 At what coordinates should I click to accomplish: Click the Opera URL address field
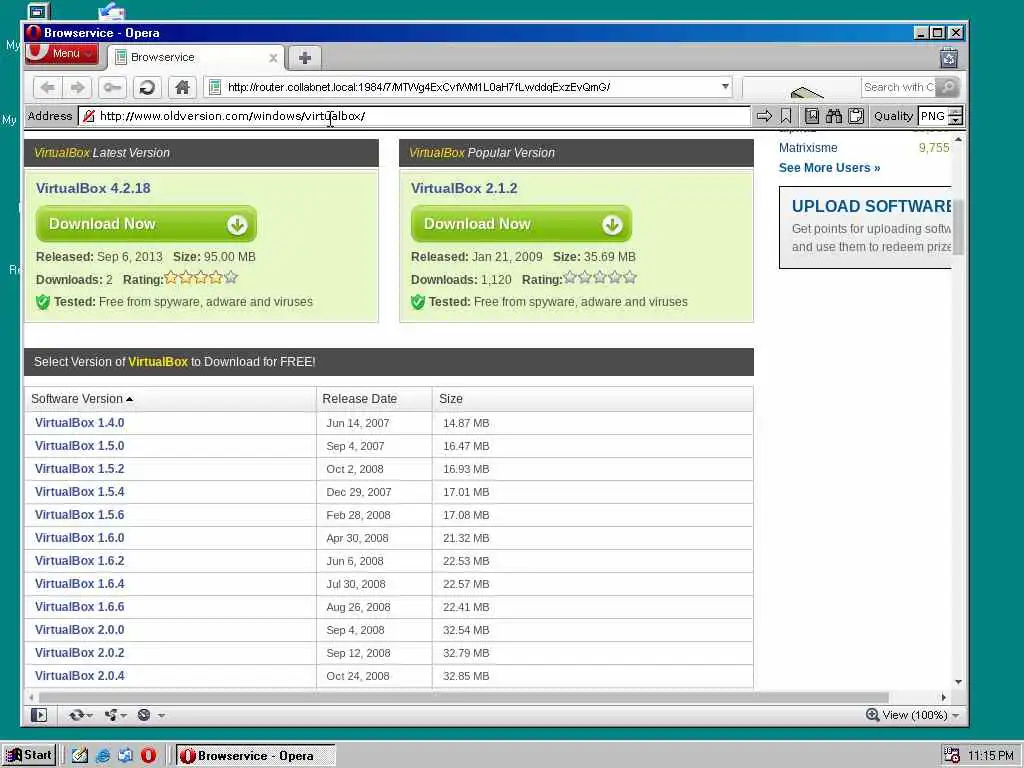(467, 87)
